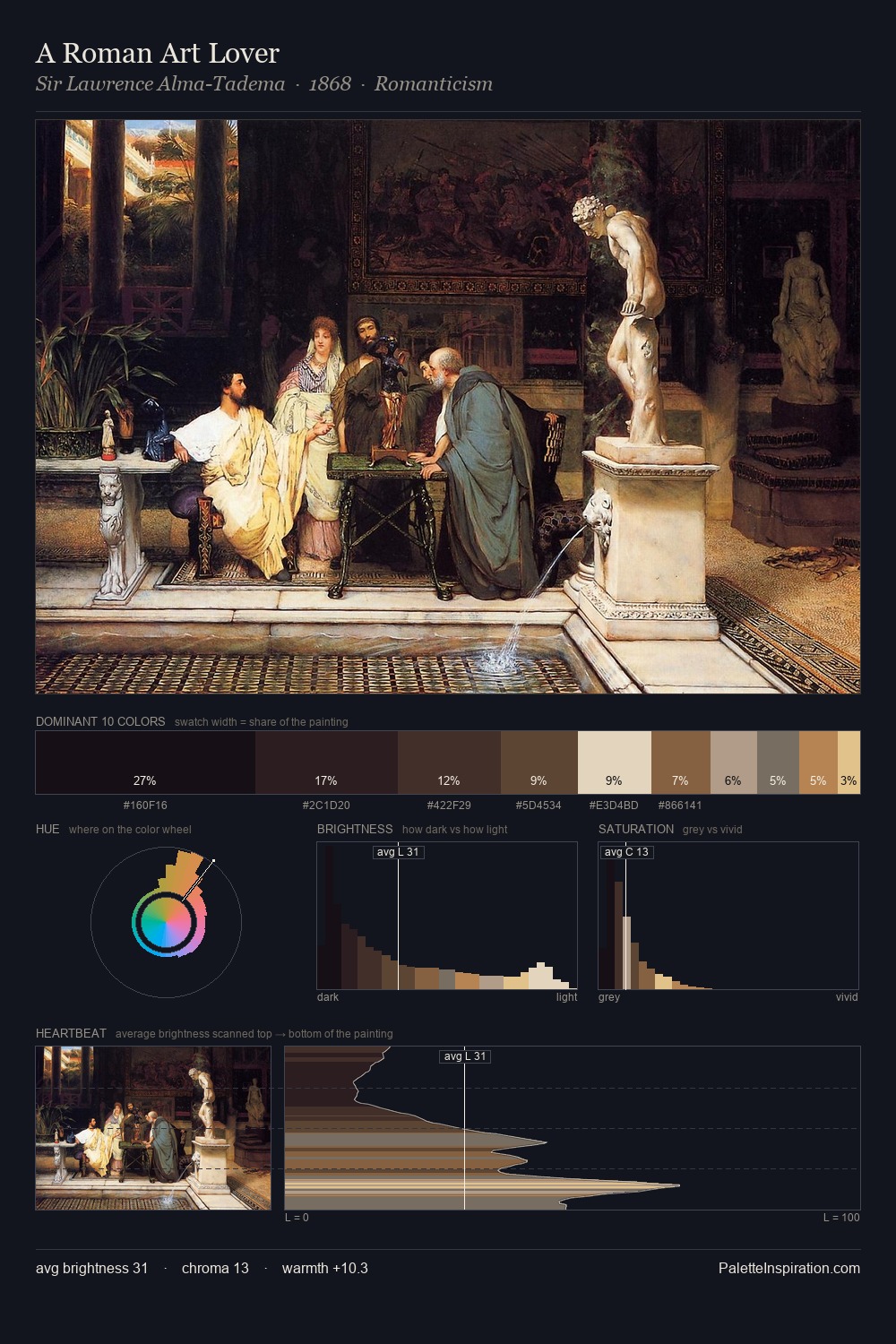Click the 'L = 100' axis label
Image resolution: width=896 pixels, height=1344 pixels.
[841, 1218]
